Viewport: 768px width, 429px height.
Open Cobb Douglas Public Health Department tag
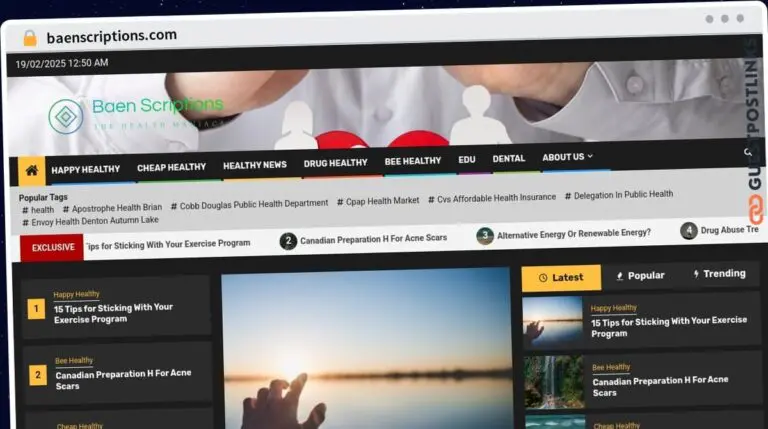249,205
